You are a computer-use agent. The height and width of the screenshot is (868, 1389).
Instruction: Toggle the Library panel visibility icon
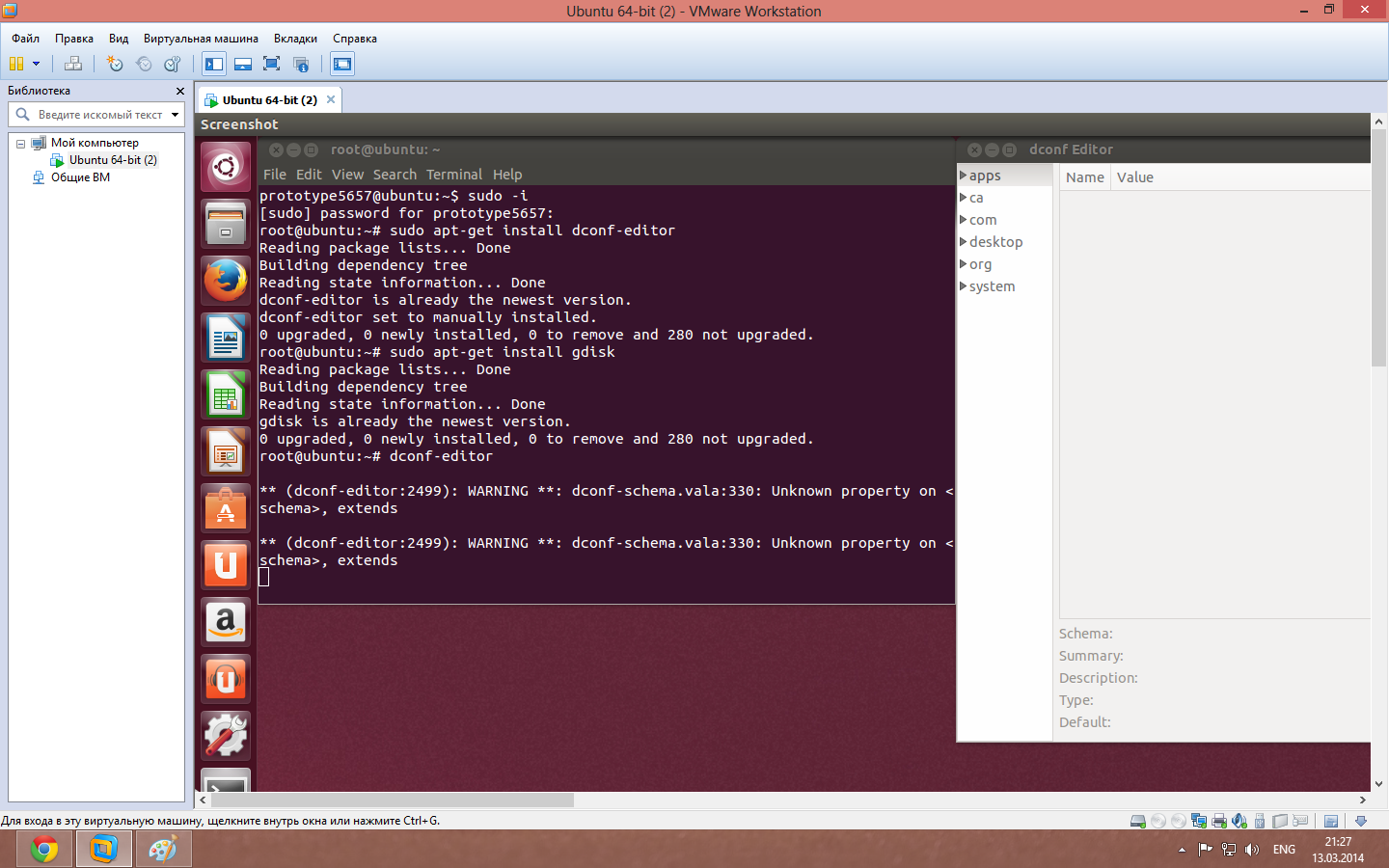pos(214,64)
